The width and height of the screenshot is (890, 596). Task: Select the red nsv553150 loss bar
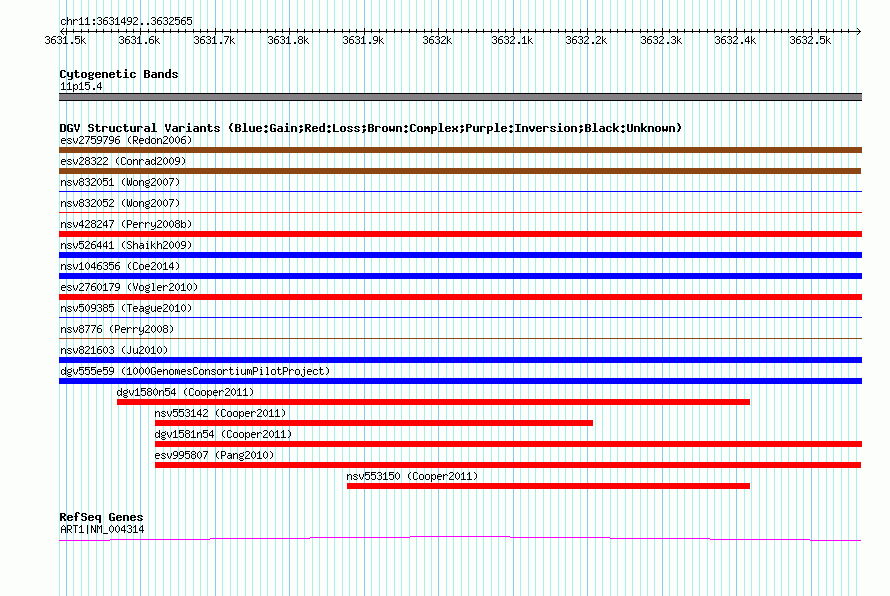pyautogui.click(x=548, y=486)
